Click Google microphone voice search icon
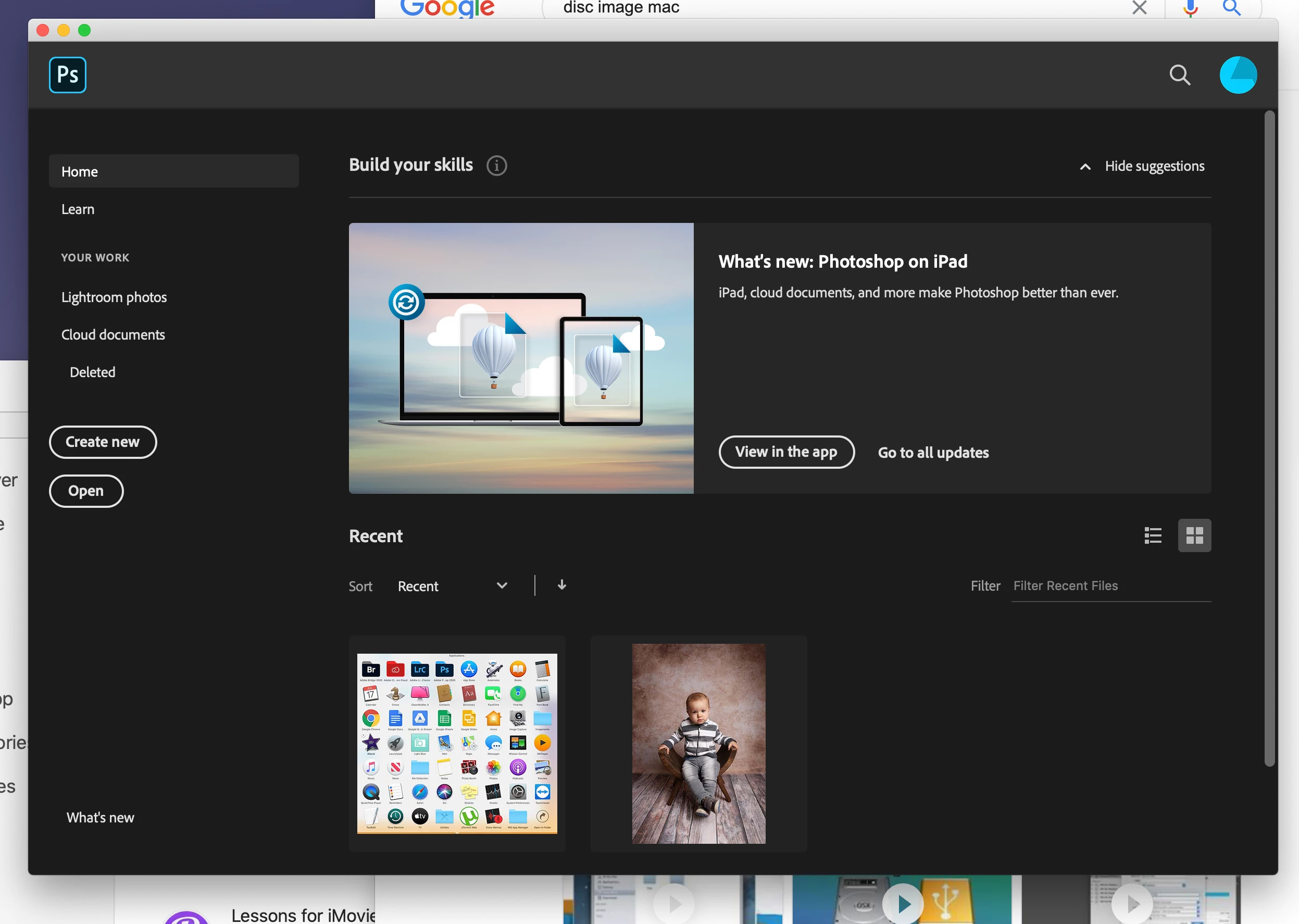The height and width of the screenshot is (924, 1299). (x=1190, y=8)
